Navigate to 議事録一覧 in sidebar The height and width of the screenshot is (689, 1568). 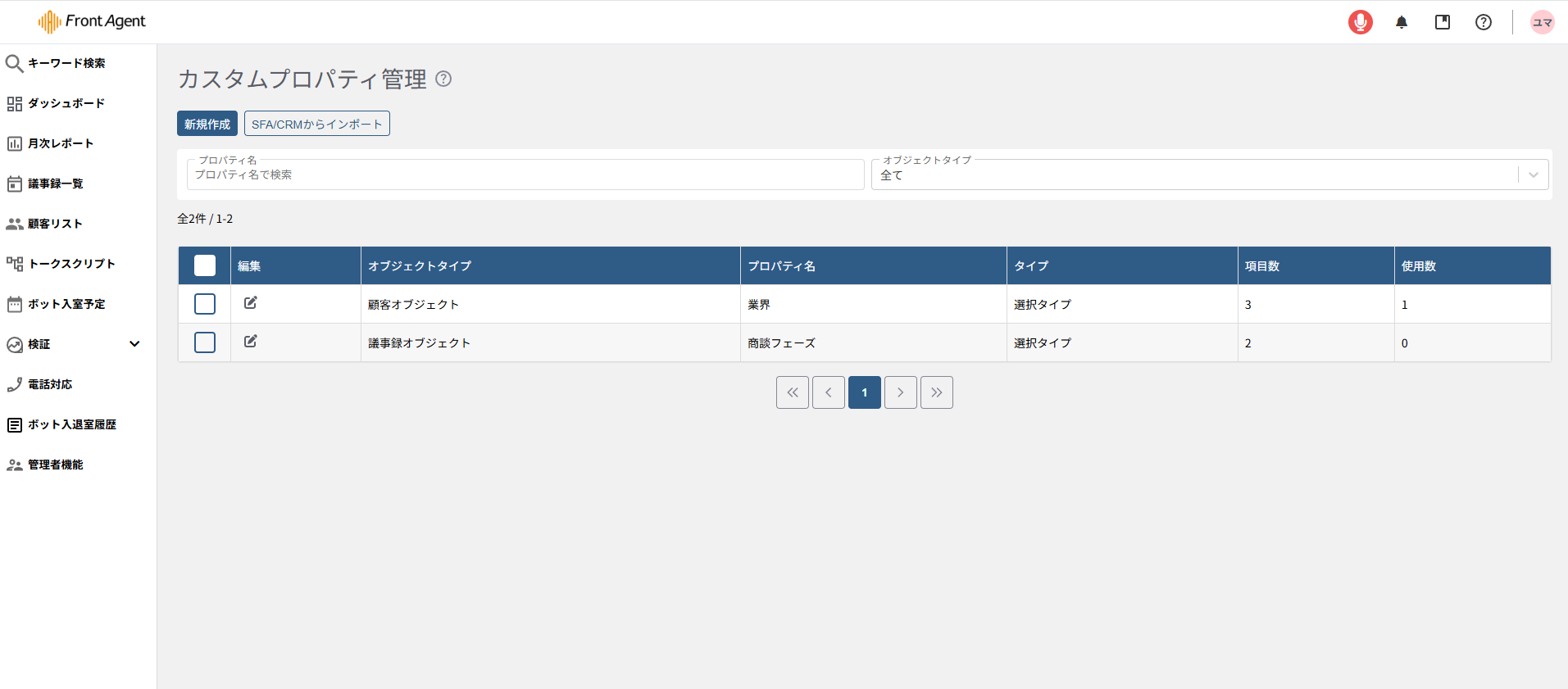click(55, 184)
